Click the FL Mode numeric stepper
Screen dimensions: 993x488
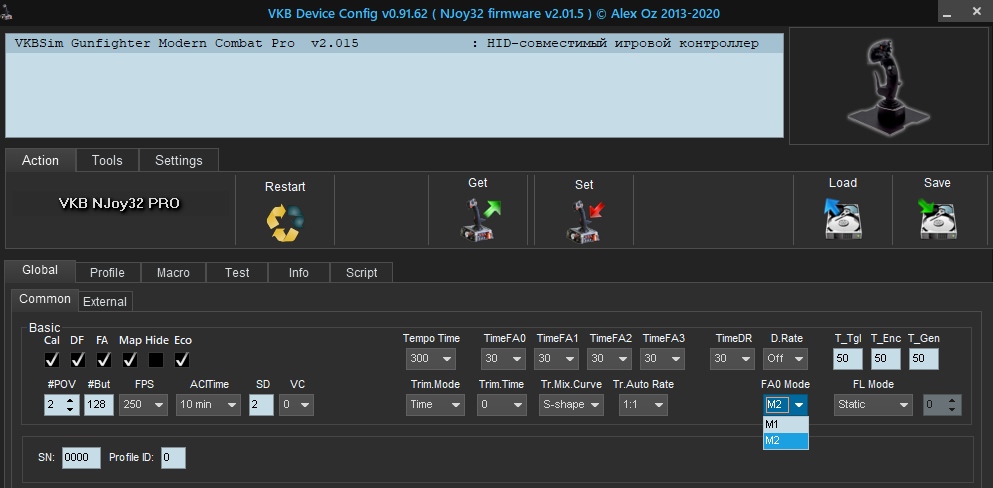(x=942, y=404)
